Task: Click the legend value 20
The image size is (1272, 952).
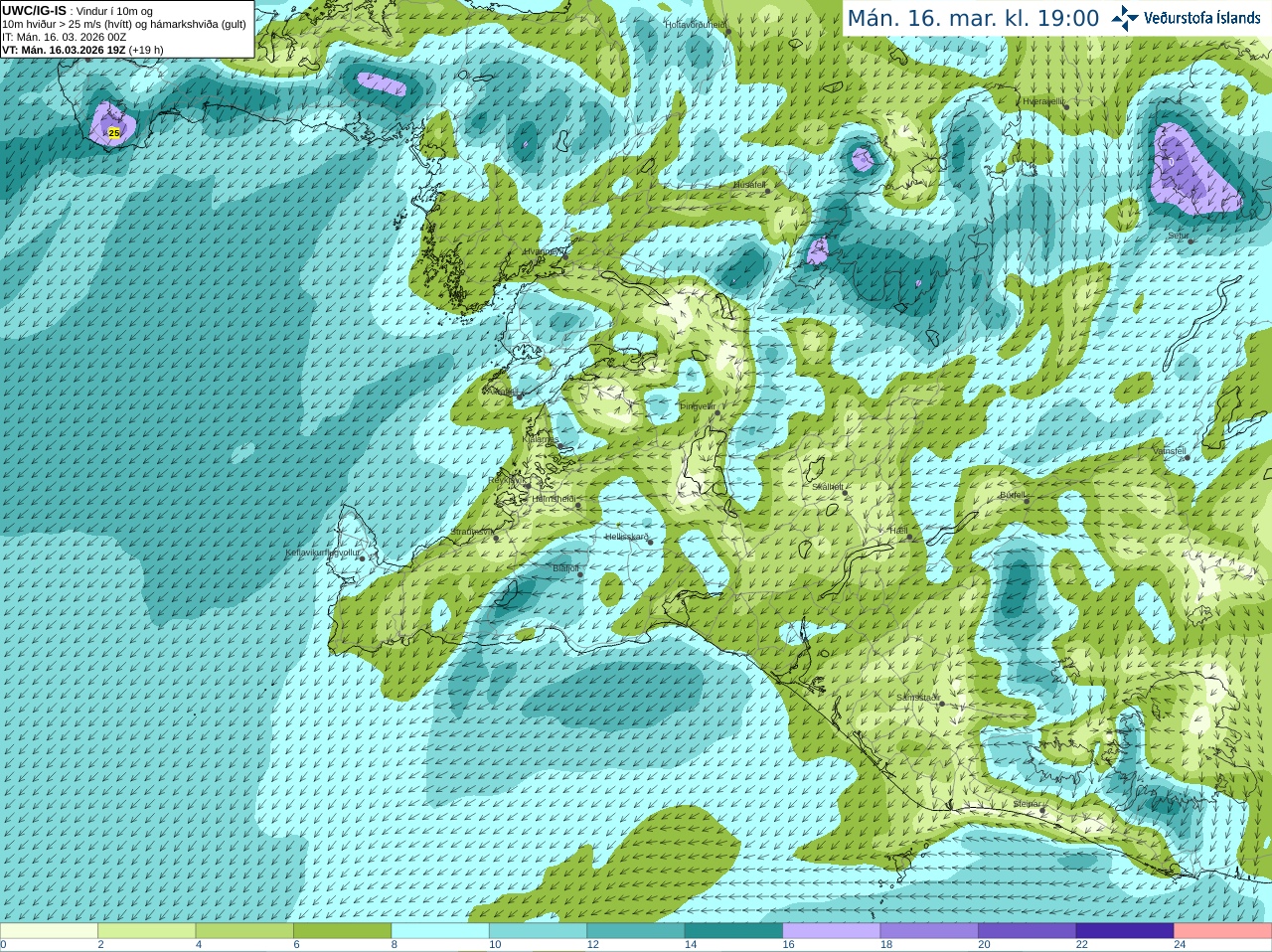Action: (984, 945)
